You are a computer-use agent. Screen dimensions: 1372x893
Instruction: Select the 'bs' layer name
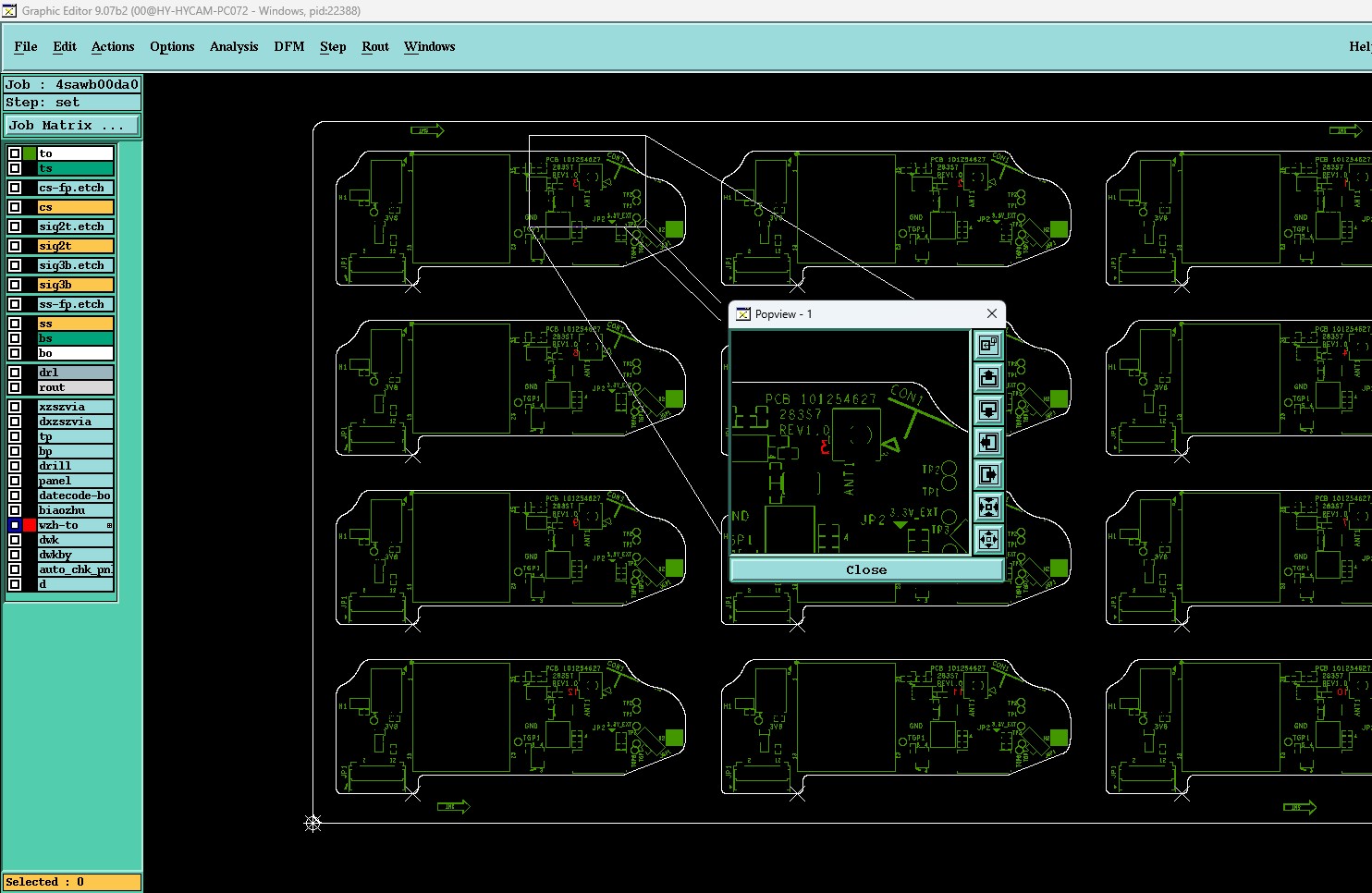click(x=76, y=338)
